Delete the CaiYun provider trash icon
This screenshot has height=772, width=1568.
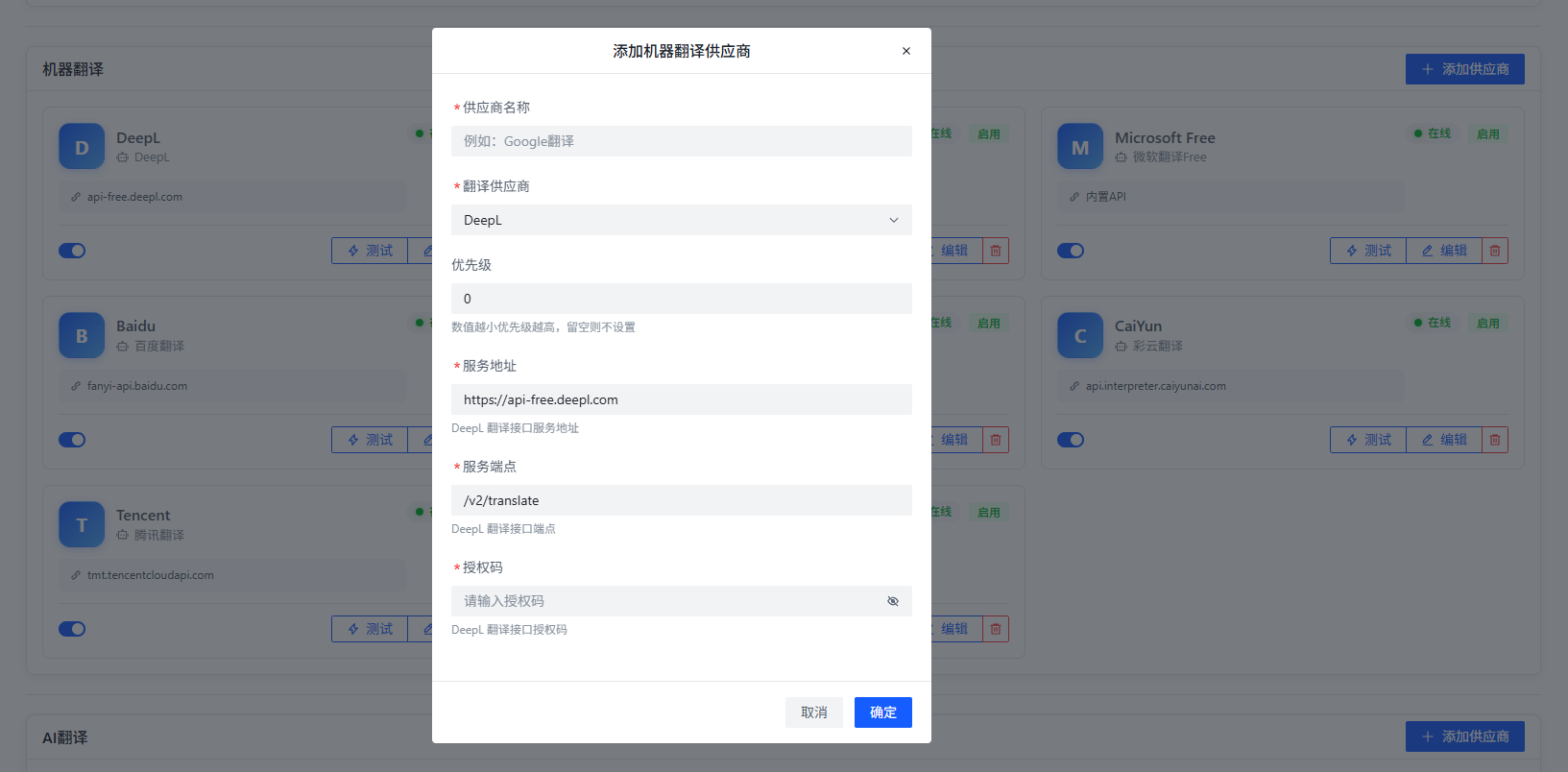(x=1495, y=440)
